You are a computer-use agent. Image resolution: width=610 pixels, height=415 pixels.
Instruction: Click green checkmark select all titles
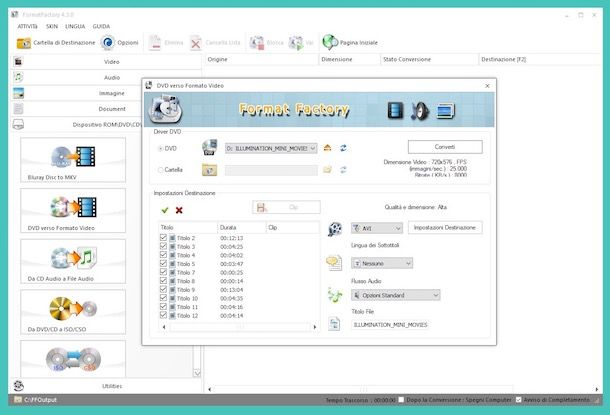(x=165, y=210)
